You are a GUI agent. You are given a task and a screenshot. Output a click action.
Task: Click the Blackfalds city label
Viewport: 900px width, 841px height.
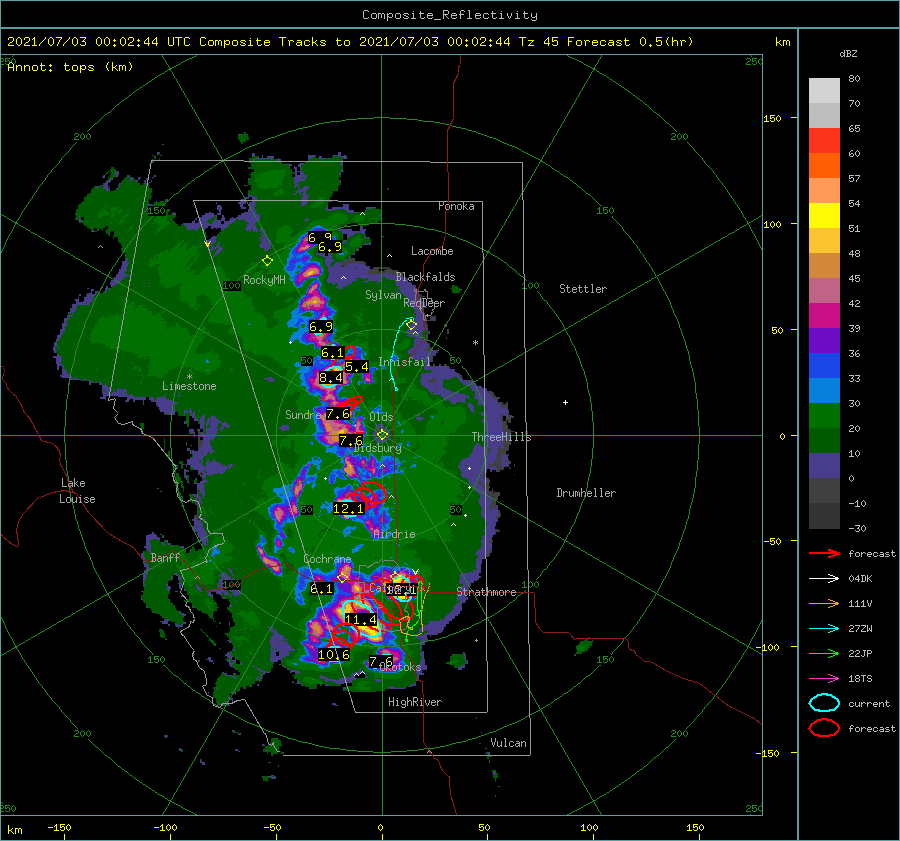point(425,277)
